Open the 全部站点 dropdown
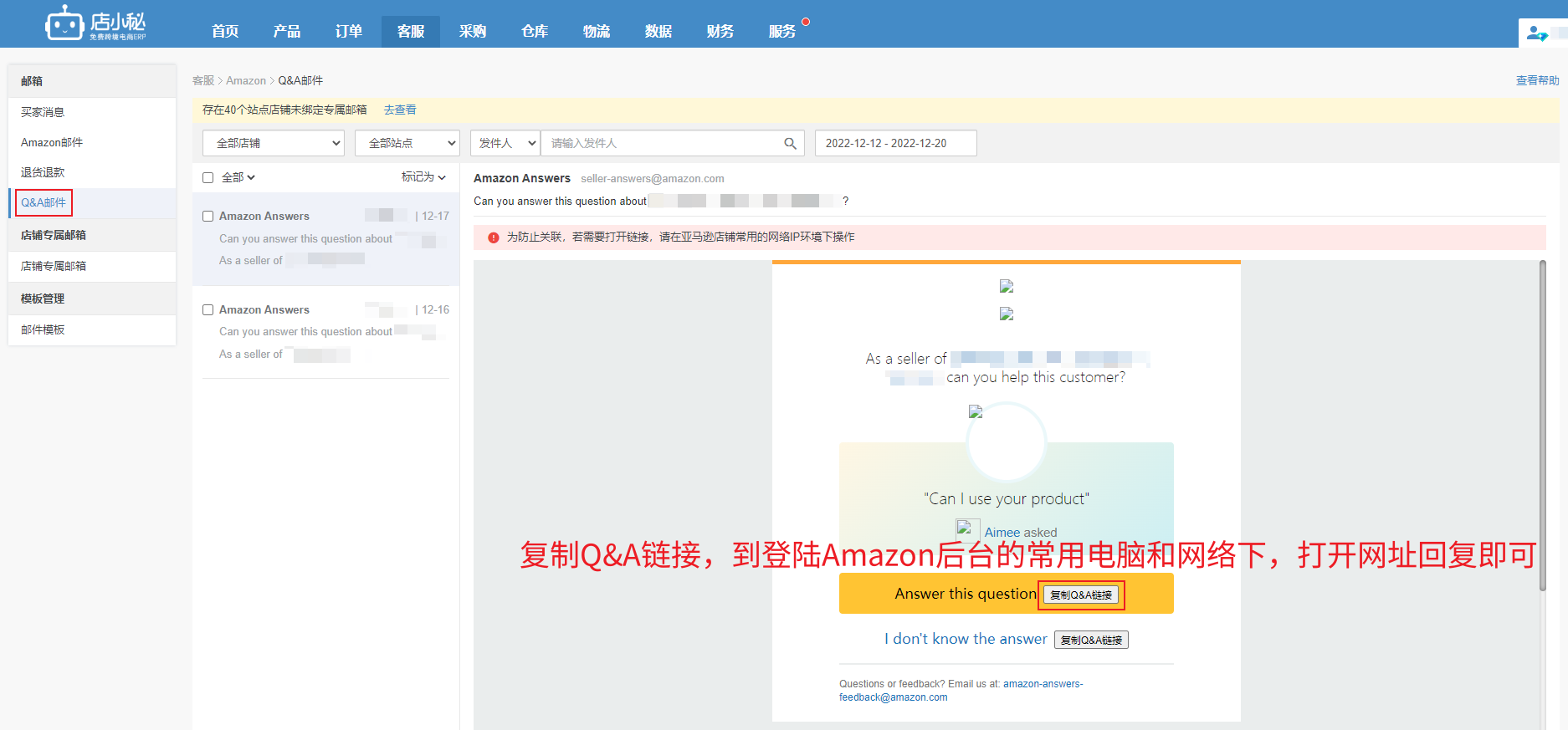Image resolution: width=1568 pixels, height=730 pixels. point(407,143)
